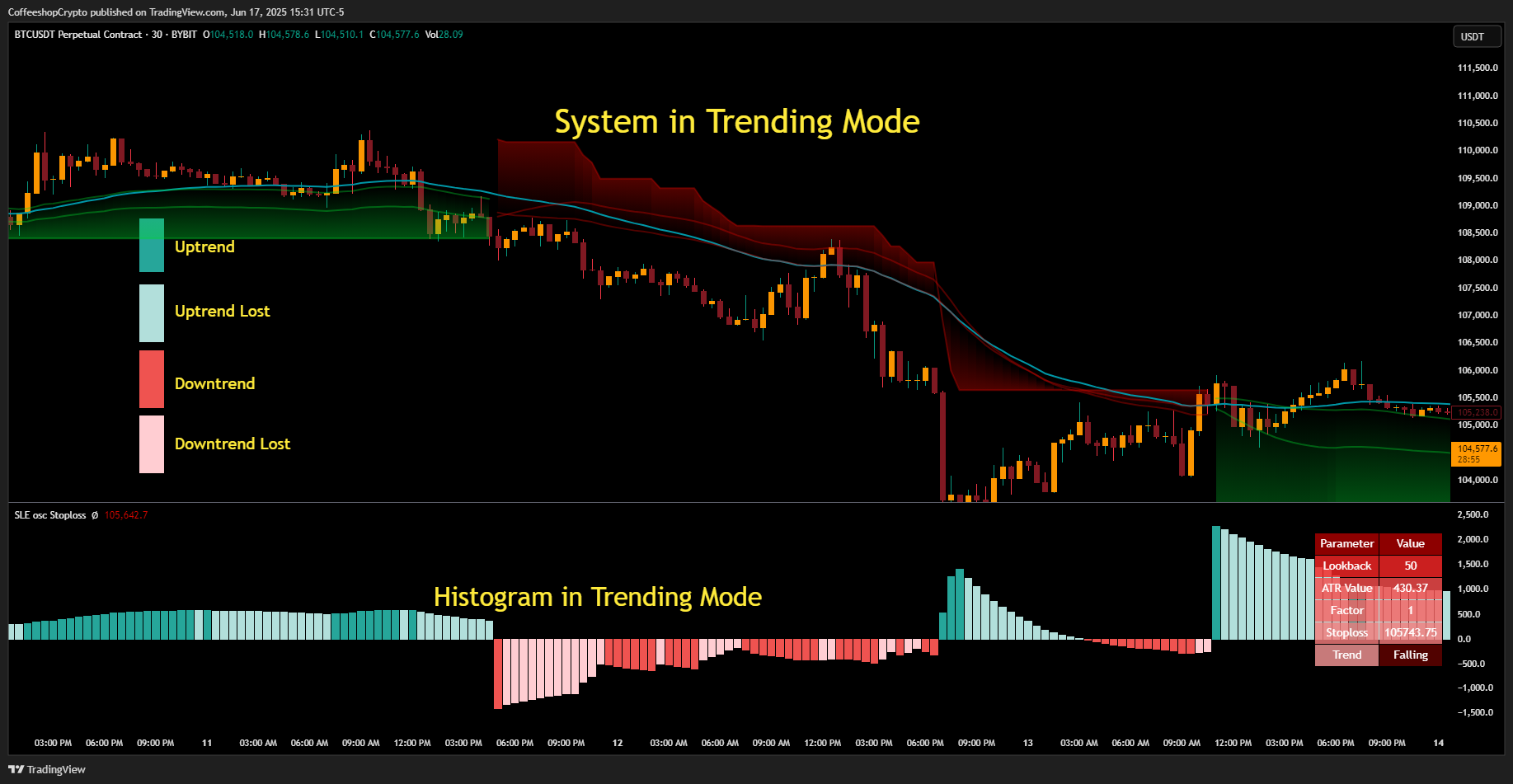This screenshot has height=784, width=1513.
Task: Click the TradingView logo at bottom left
Action: (46, 769)
